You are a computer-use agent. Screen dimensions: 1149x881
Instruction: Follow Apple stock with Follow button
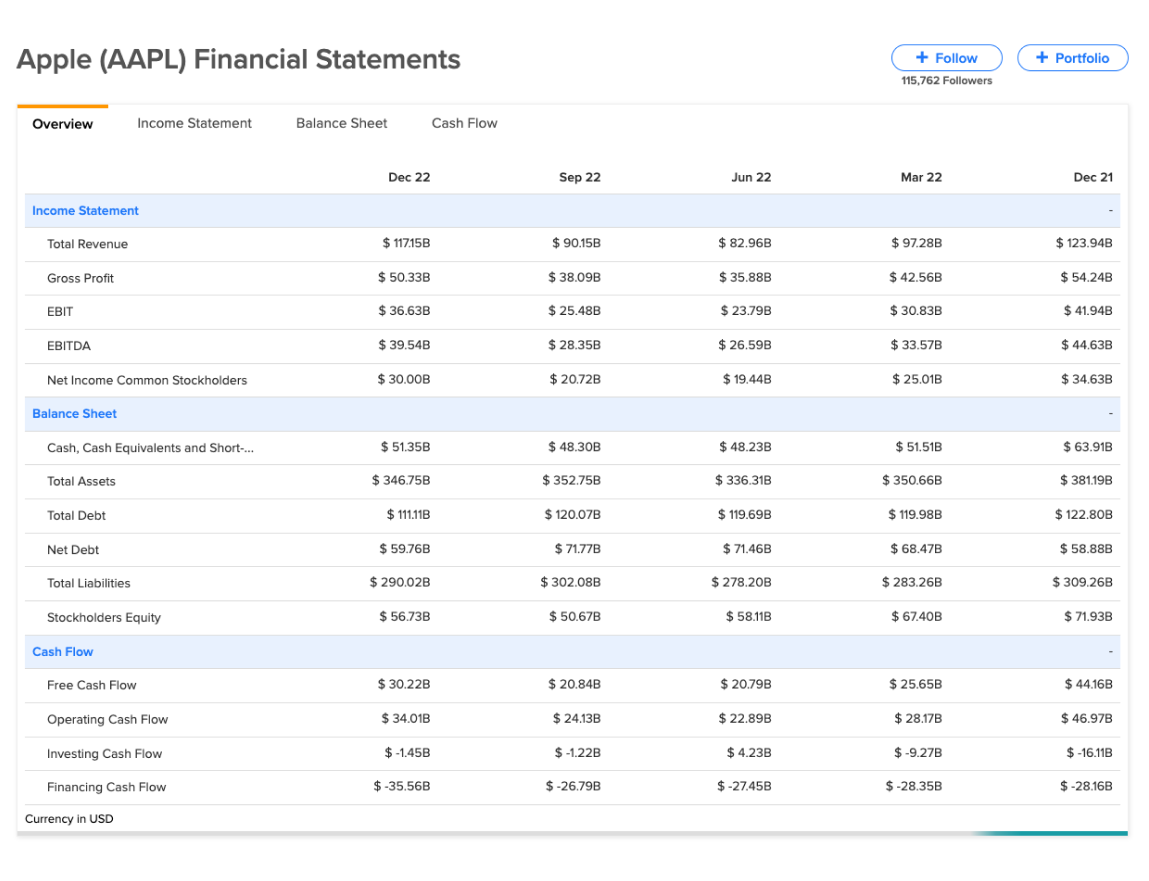947,58
